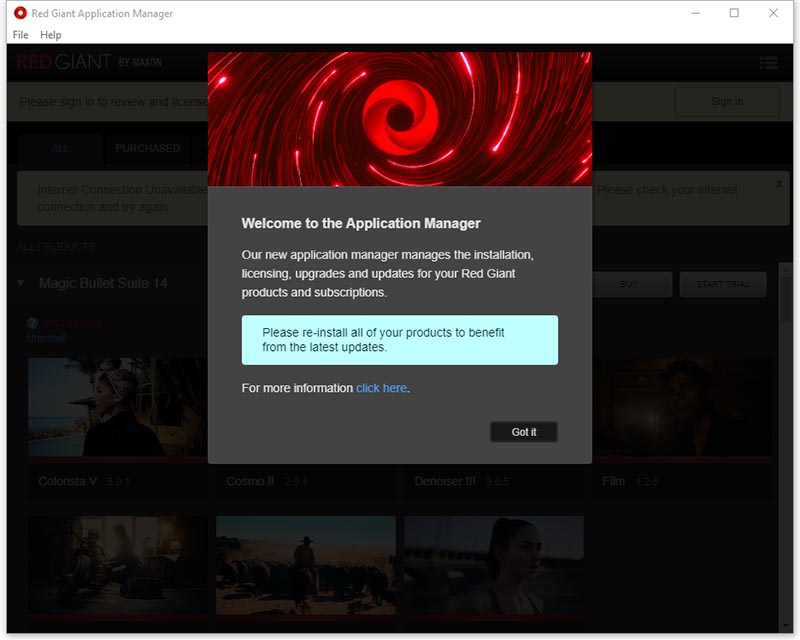Dismiss the internet connection warning banner
The height and width of the screenshot is (640, 800).
[779, 184]
